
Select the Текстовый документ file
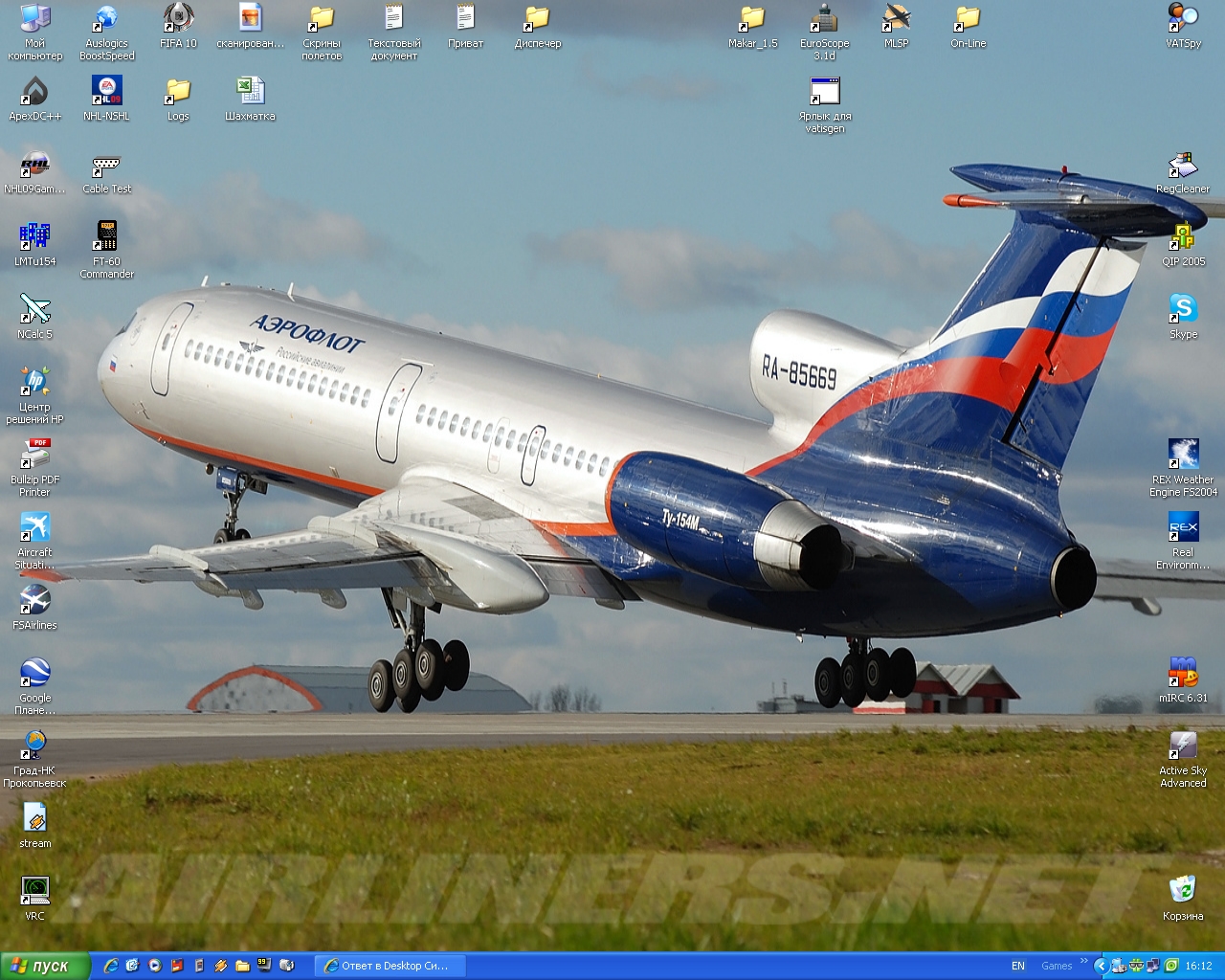coord(394,33)
